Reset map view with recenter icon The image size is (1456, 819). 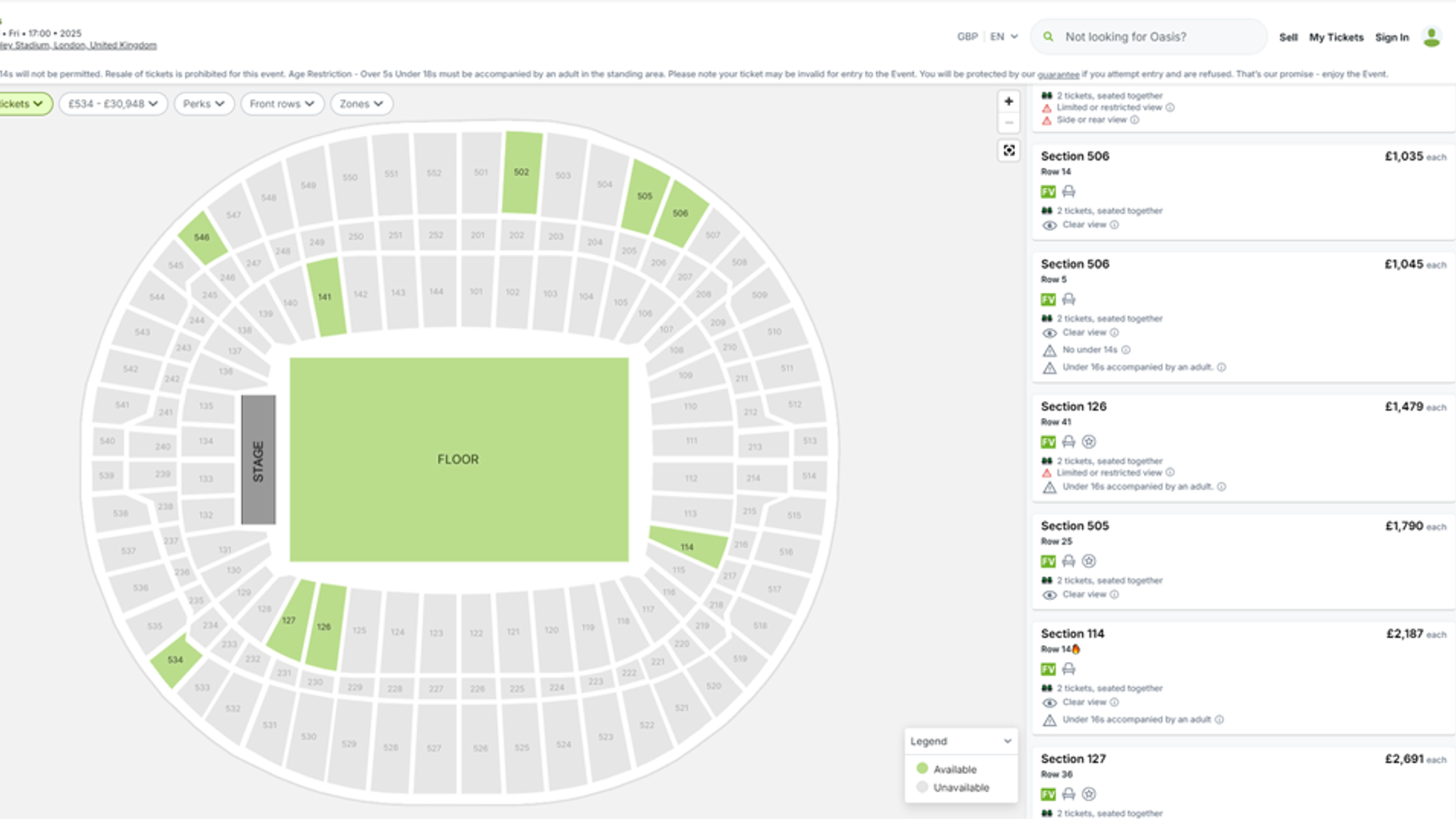point(1008,151)
